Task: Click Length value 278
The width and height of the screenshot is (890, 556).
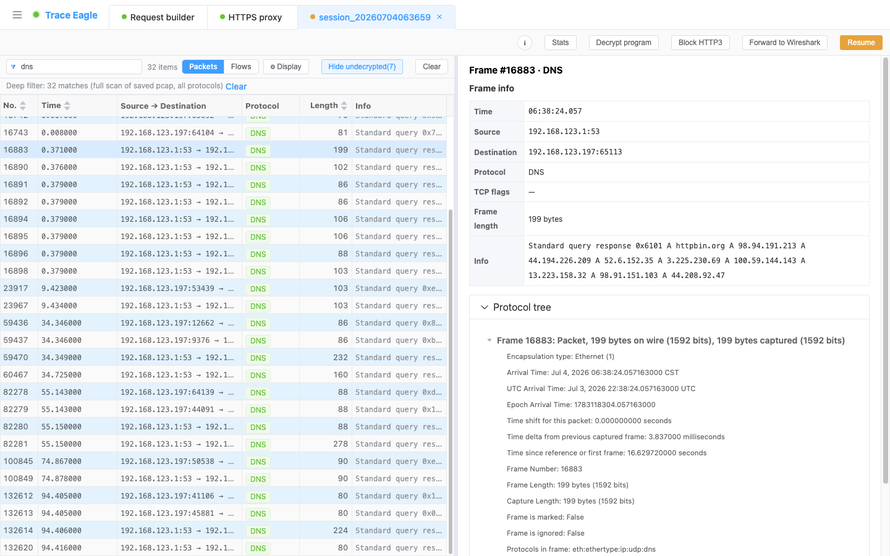Action: pos(341,444)
